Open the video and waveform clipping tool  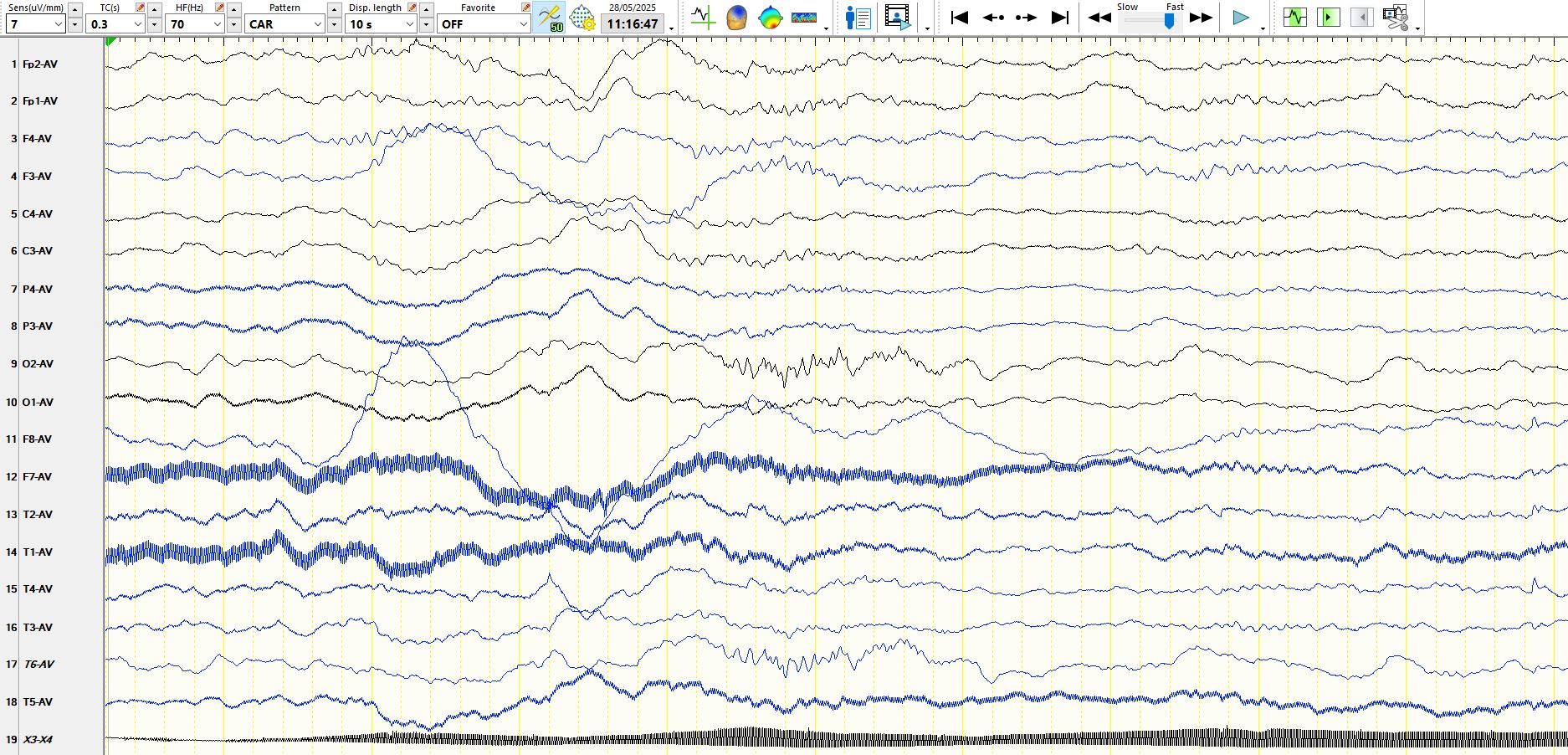tap(1395, 18)
